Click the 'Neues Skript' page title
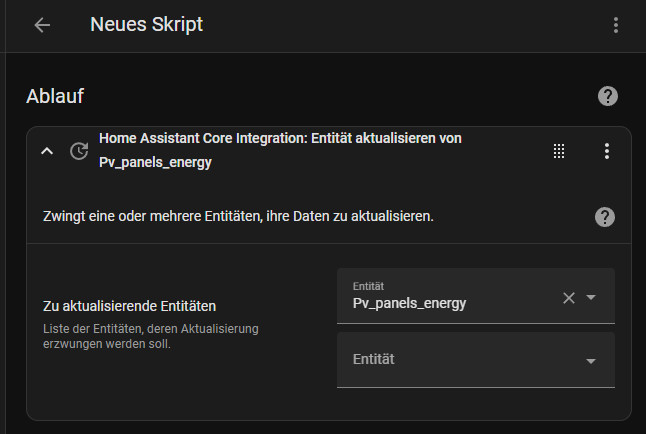Viewport: 646px width, 434px height. click(146, 25)
